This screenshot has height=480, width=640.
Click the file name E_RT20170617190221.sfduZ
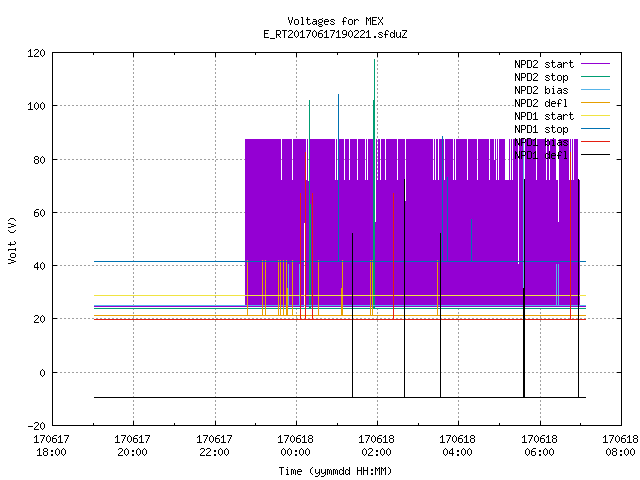tap(335, 34)
